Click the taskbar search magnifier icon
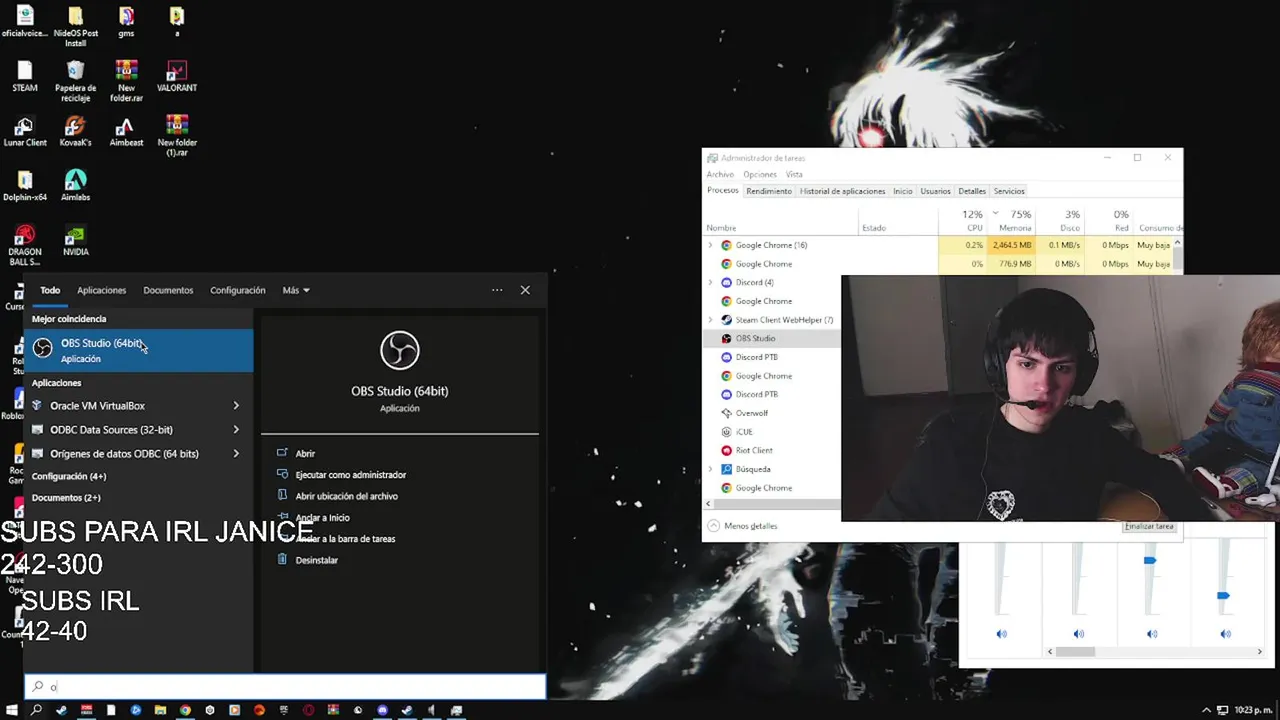This screenshot has width=1280, height=720. coord(37,710)
